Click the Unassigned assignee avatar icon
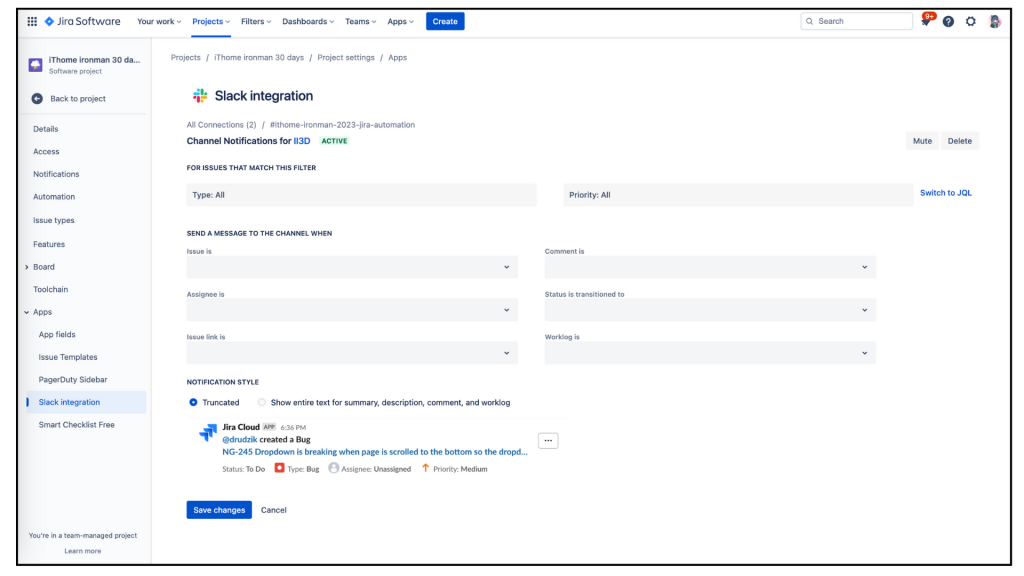This screenshot has height=576, width=1024. click(x=334, y=468)
